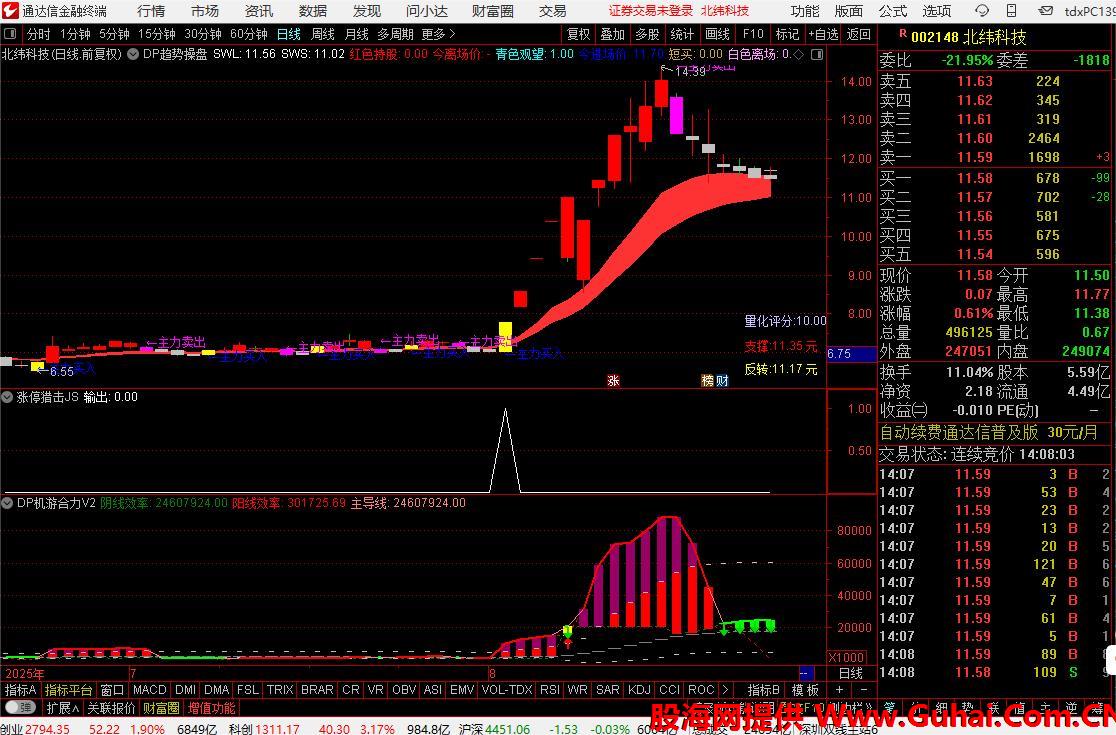The height and width of the screenshot is (735, 1116).
Task: Click the Tongdaxin red logo icon
Action: (x=10, y=11)
